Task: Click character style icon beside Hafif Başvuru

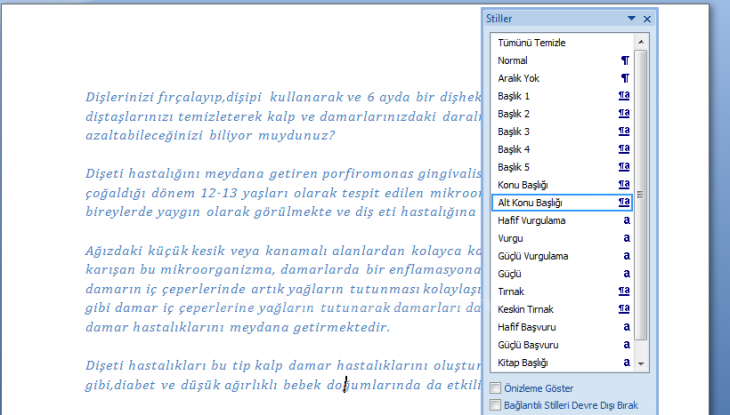Action: click(x=627, y=327)
